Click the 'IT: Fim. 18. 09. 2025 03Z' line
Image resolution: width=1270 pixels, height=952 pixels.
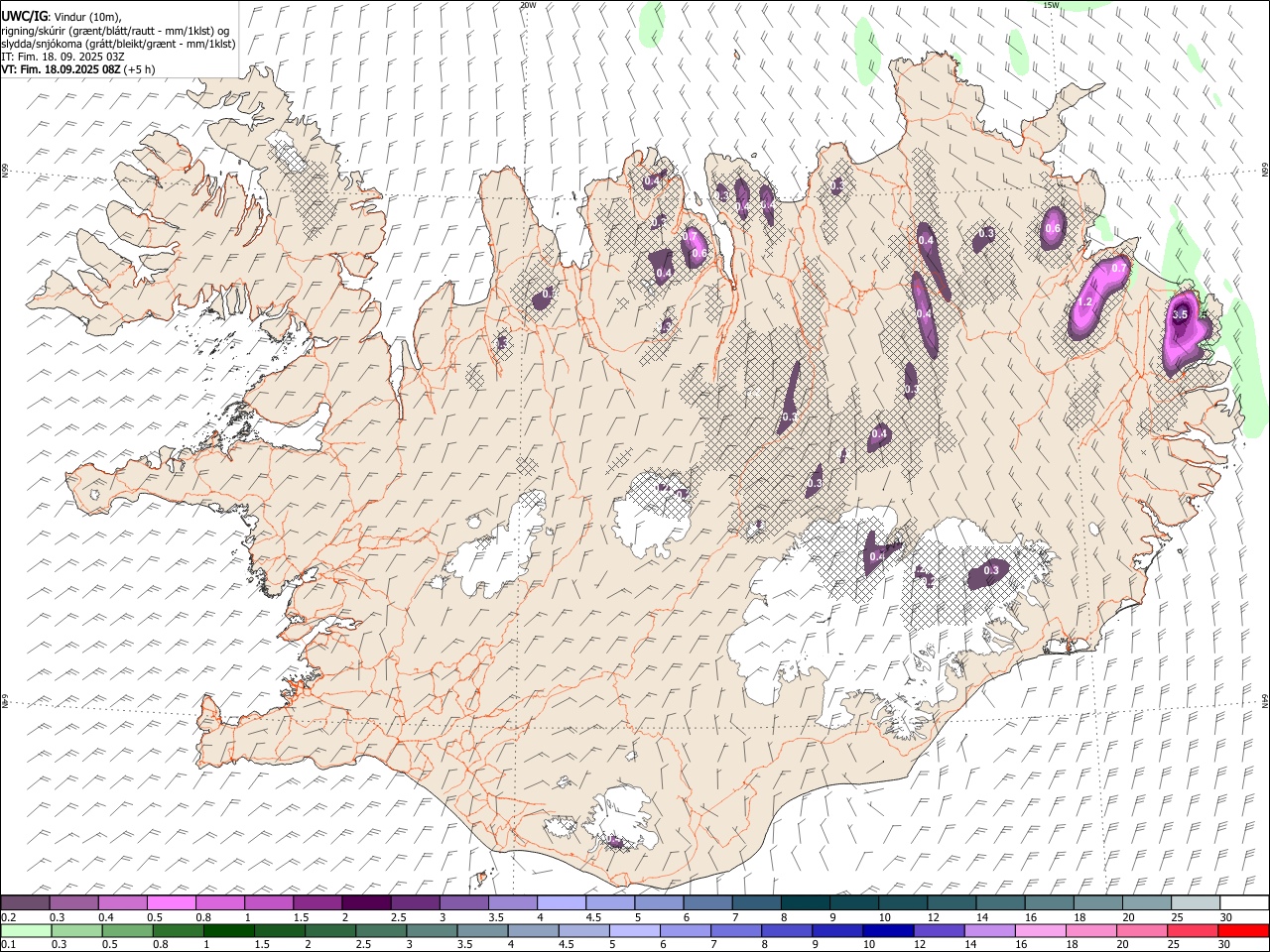[x=63, y=57]
